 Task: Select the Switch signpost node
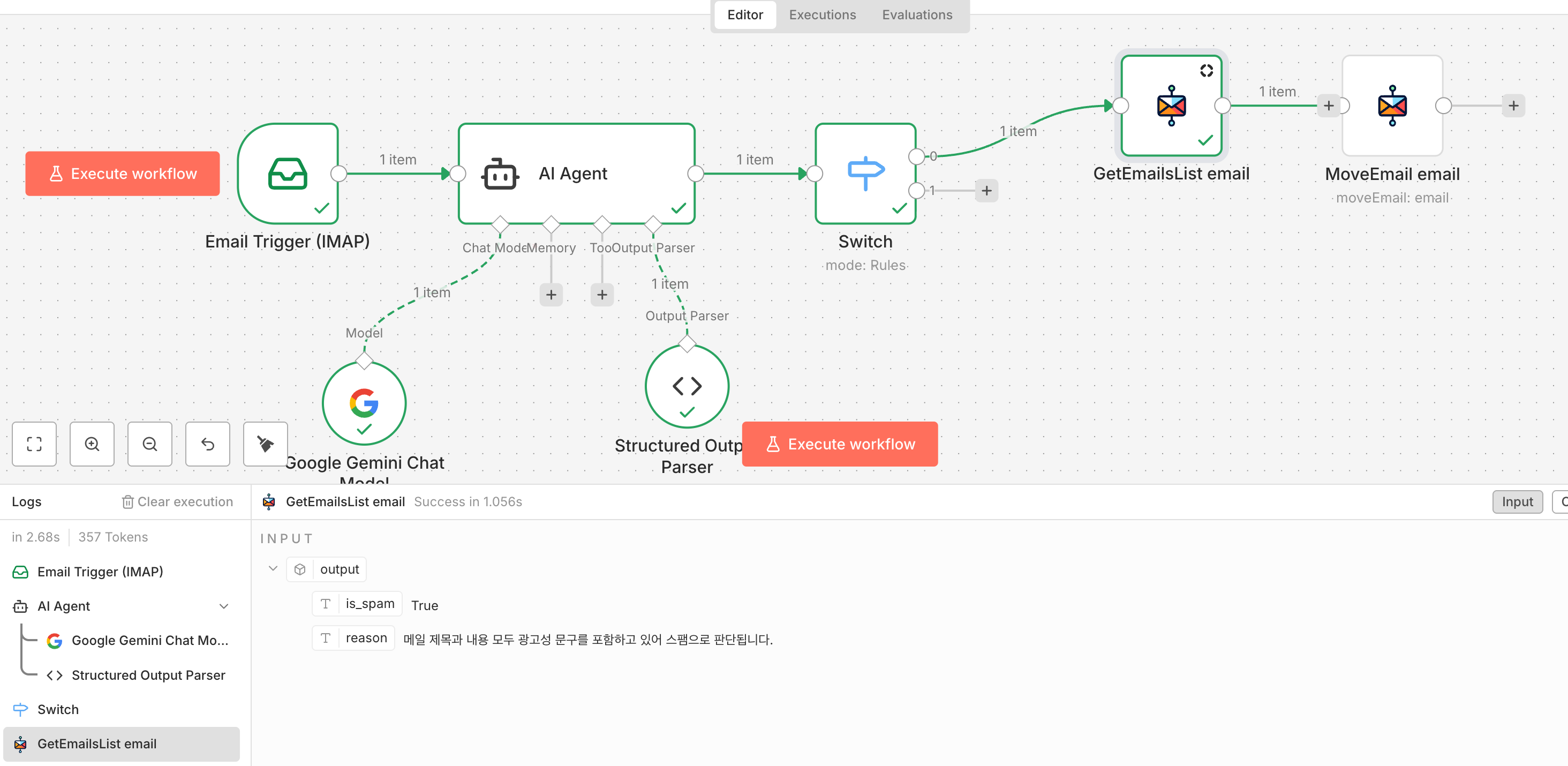pyautogui.click(x=865, y=174)
